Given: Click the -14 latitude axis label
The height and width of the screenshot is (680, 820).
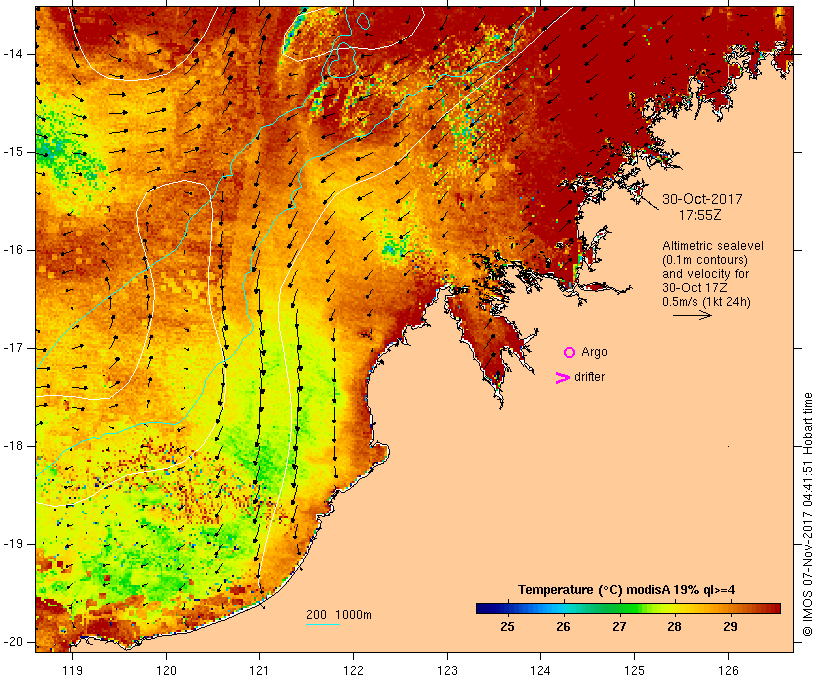Looking at the screenshot, I should pyautogui.click(x=13, y=54).
